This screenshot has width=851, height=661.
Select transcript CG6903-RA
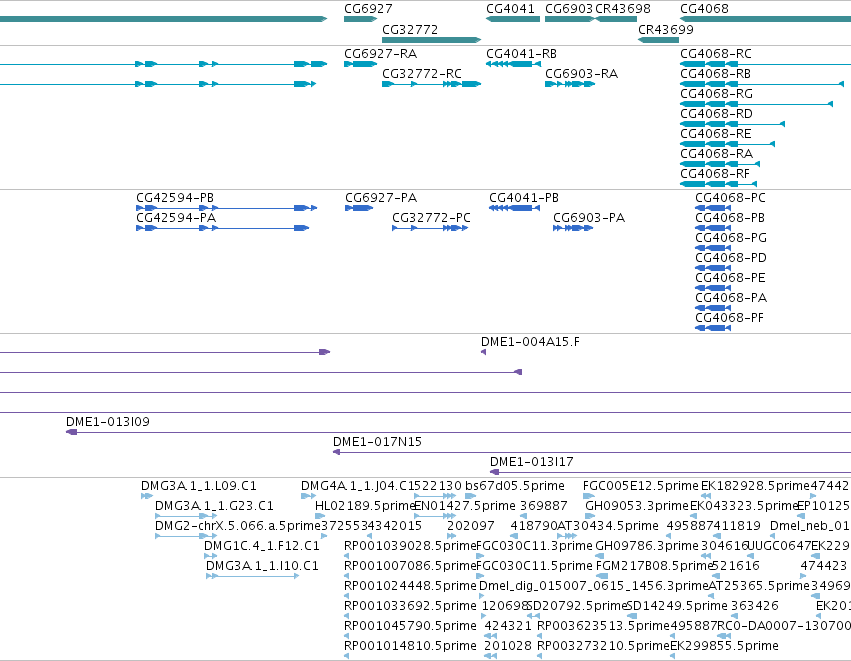(581, 74)
